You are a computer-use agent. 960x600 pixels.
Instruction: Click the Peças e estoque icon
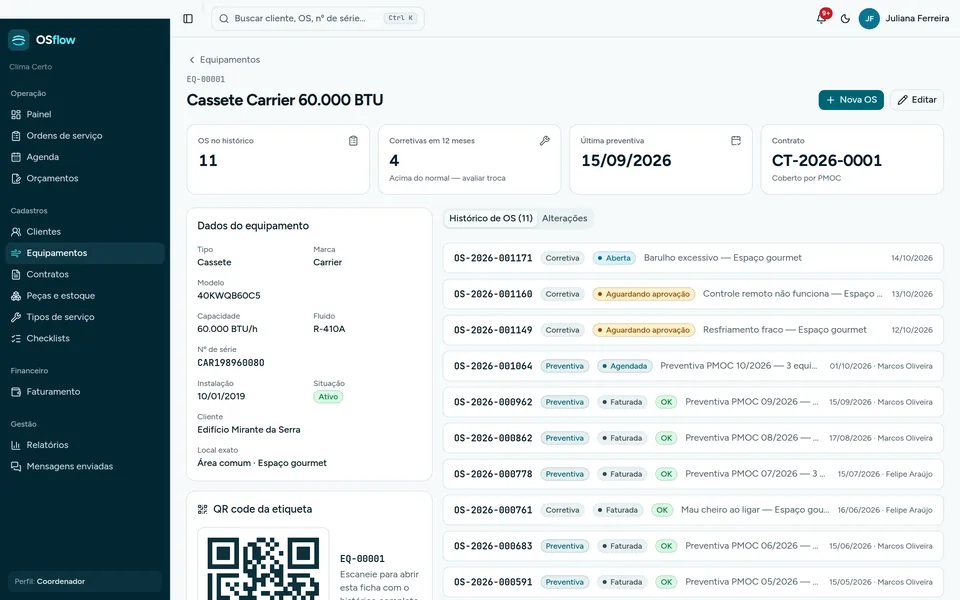point(16,296)
